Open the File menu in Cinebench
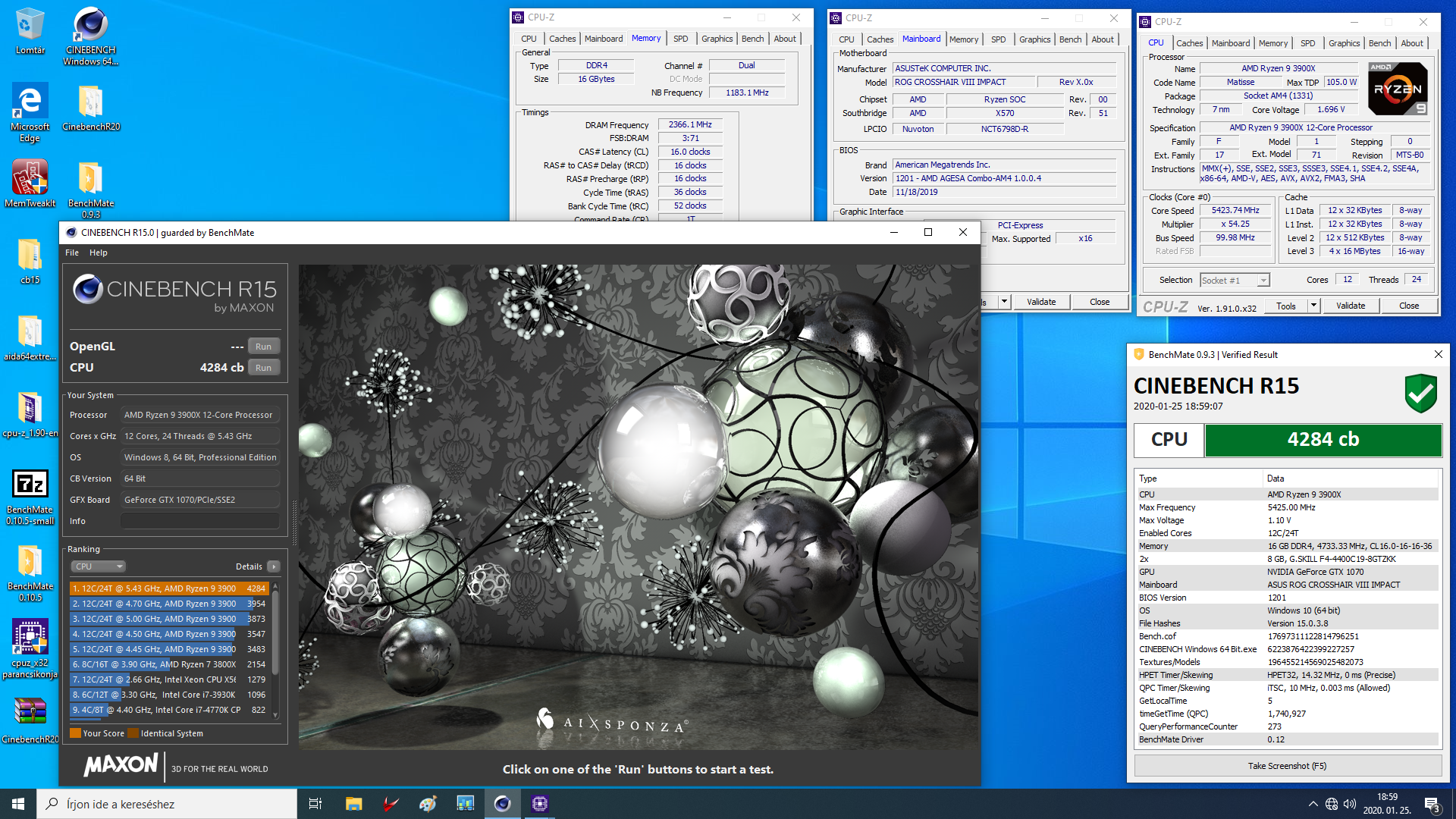Image resolution: width=1456 pixels, height=819 pixels. [x=72, y=253]
